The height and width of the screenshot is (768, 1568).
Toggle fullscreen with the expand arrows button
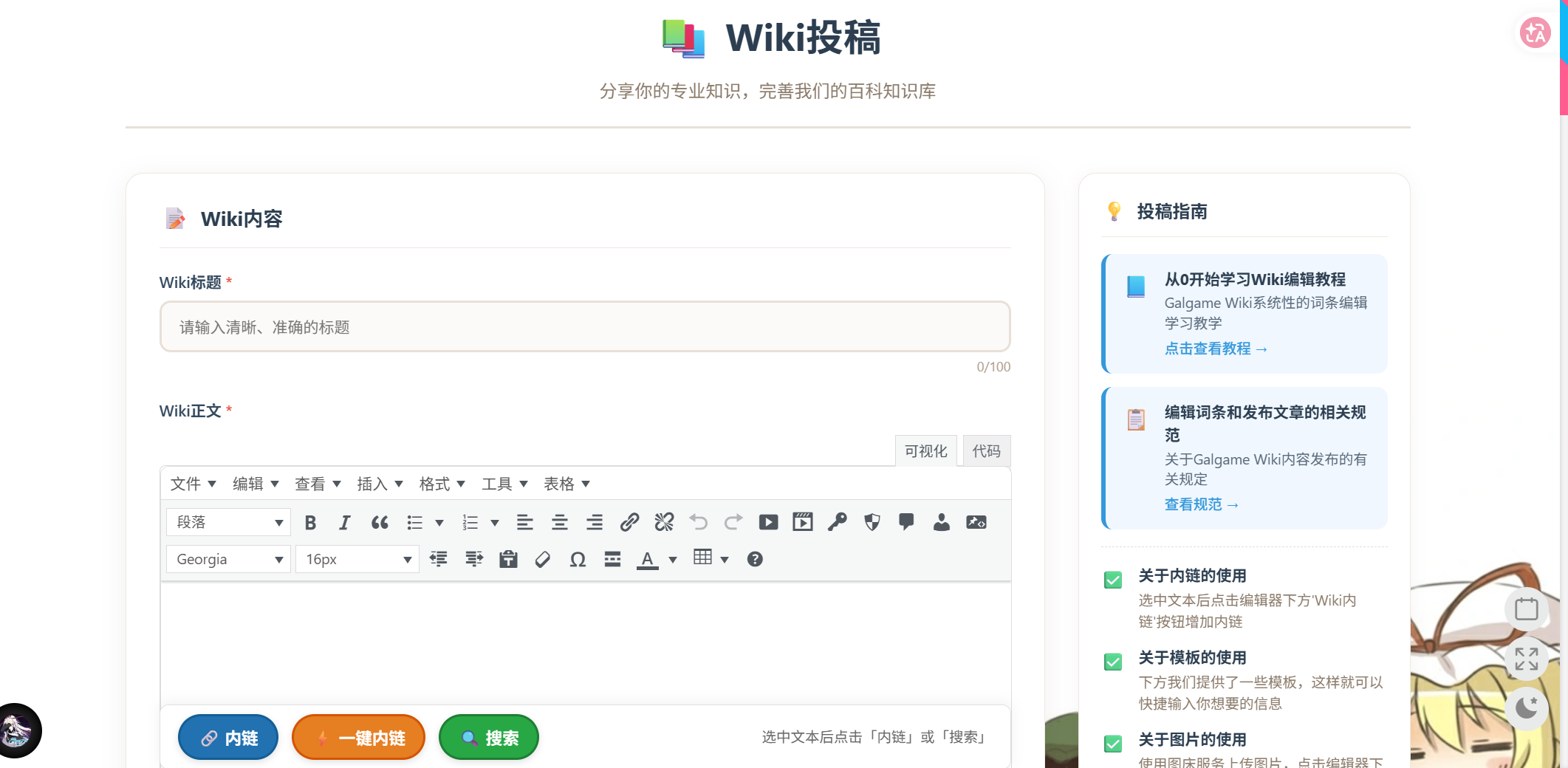click(x=1527, y=659)
